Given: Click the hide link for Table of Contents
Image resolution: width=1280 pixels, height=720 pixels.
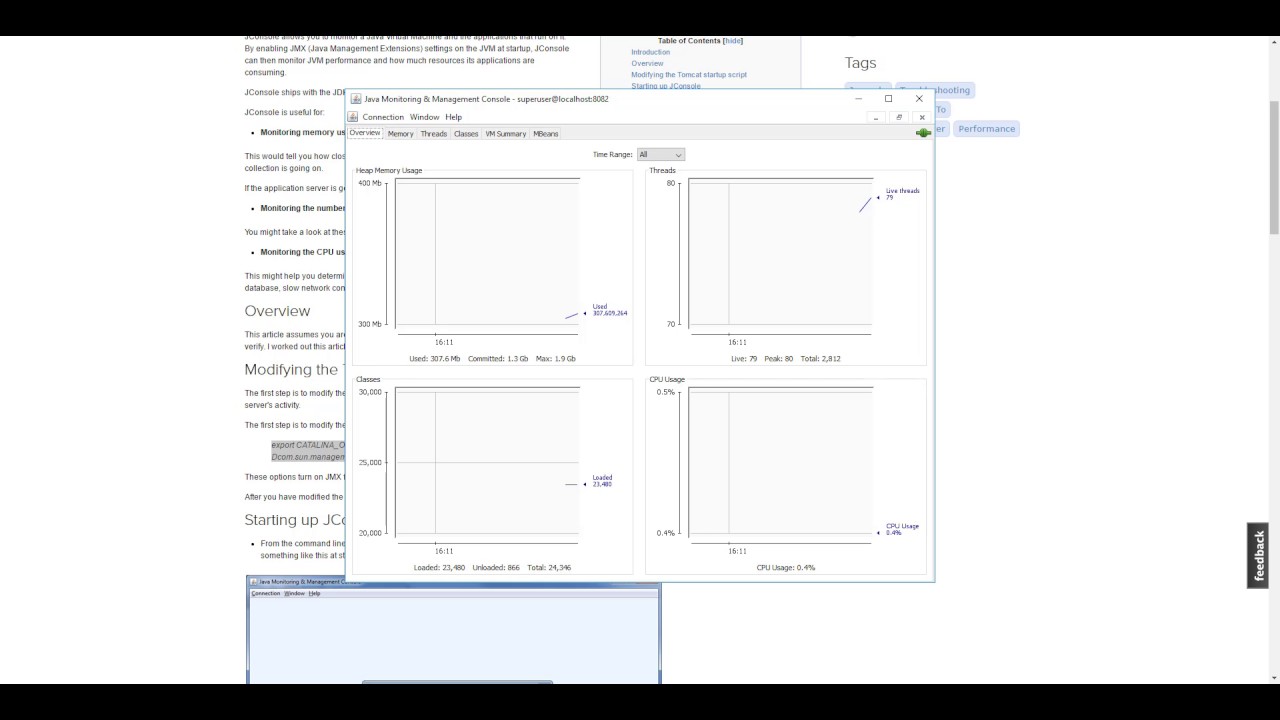Looking at the screenshot, I should pos(733,41).
